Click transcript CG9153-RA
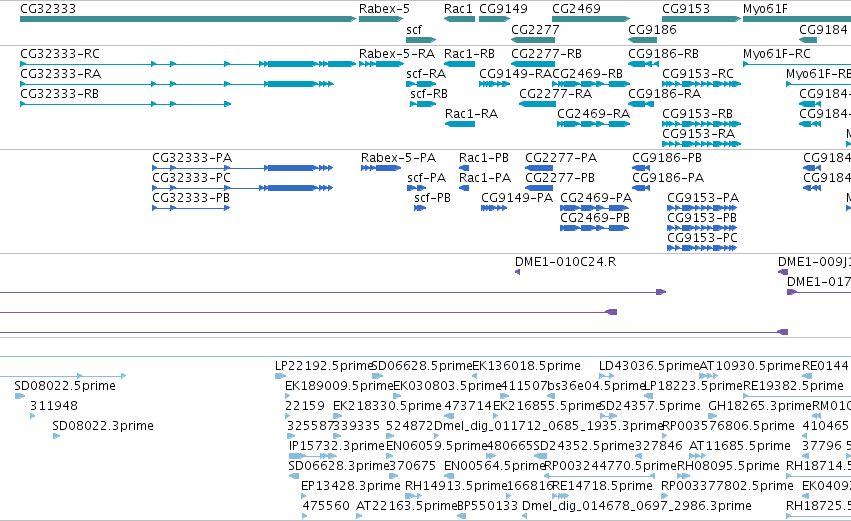The image size is (851, 521). coord(698,134)
